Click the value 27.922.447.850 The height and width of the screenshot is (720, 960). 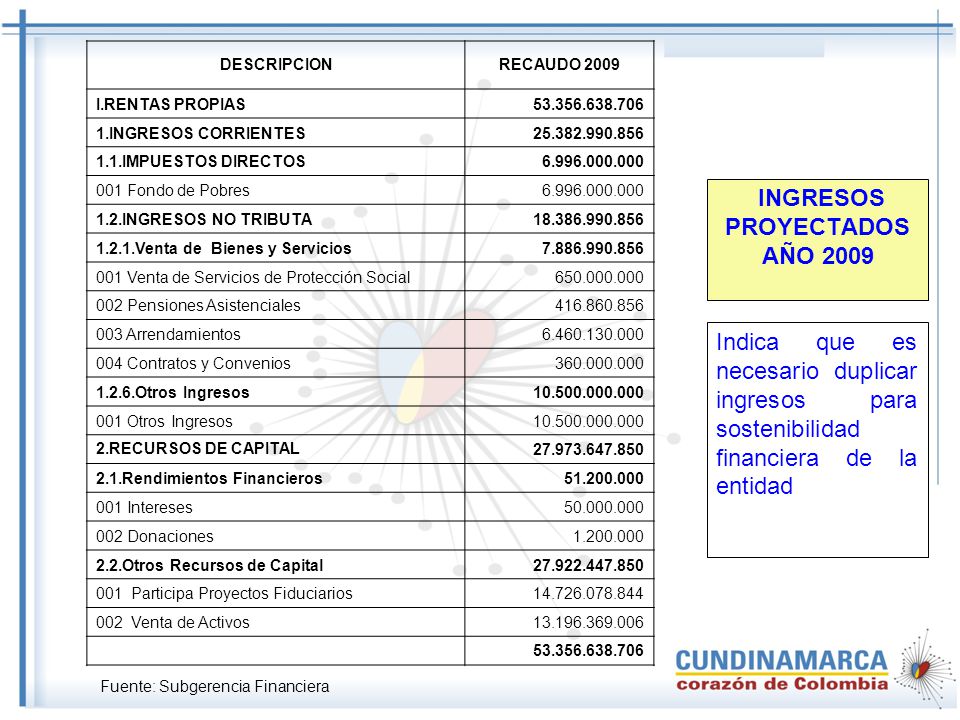coord(588,565)
